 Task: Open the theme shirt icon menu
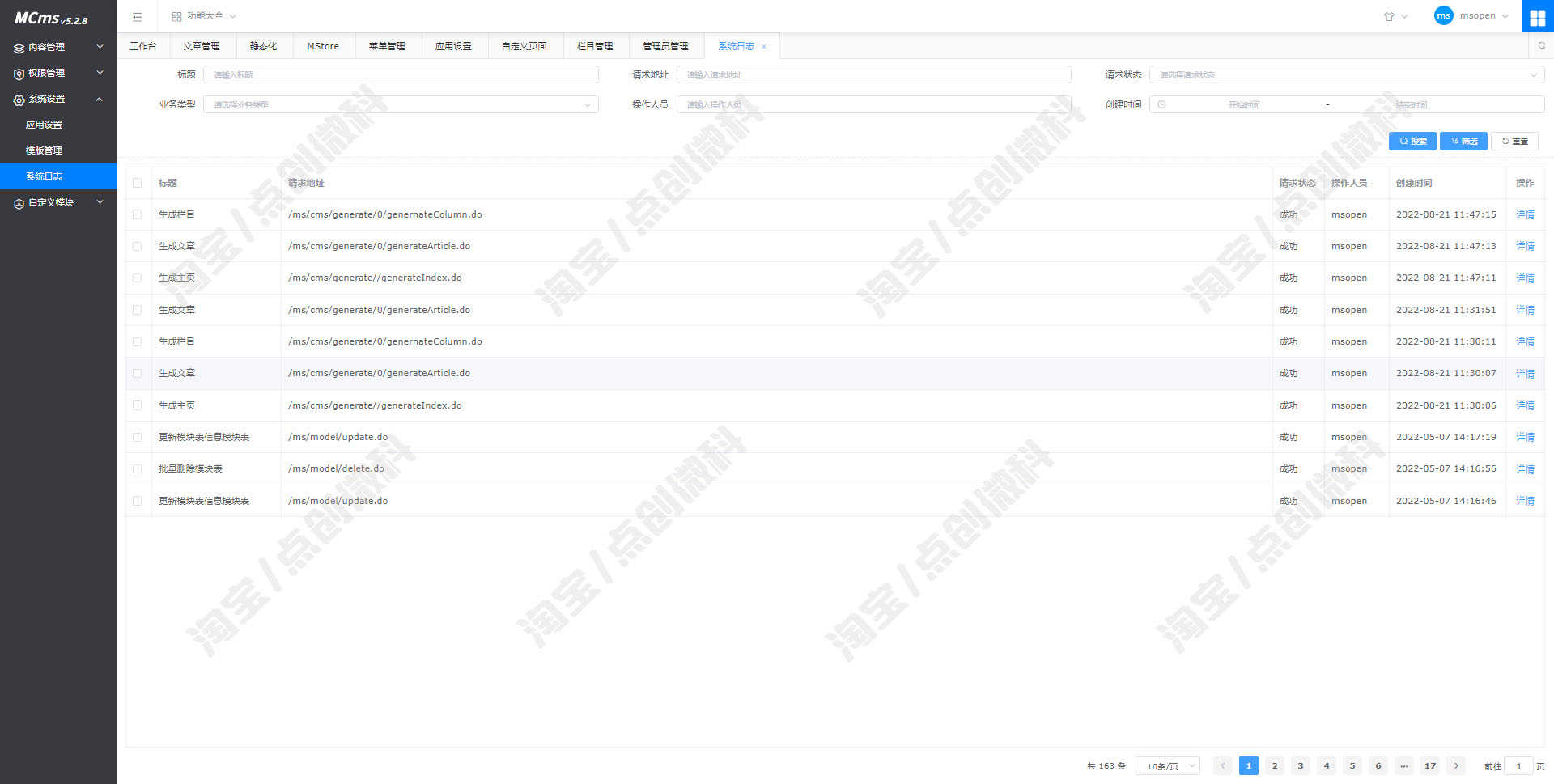coord(1389,16)
